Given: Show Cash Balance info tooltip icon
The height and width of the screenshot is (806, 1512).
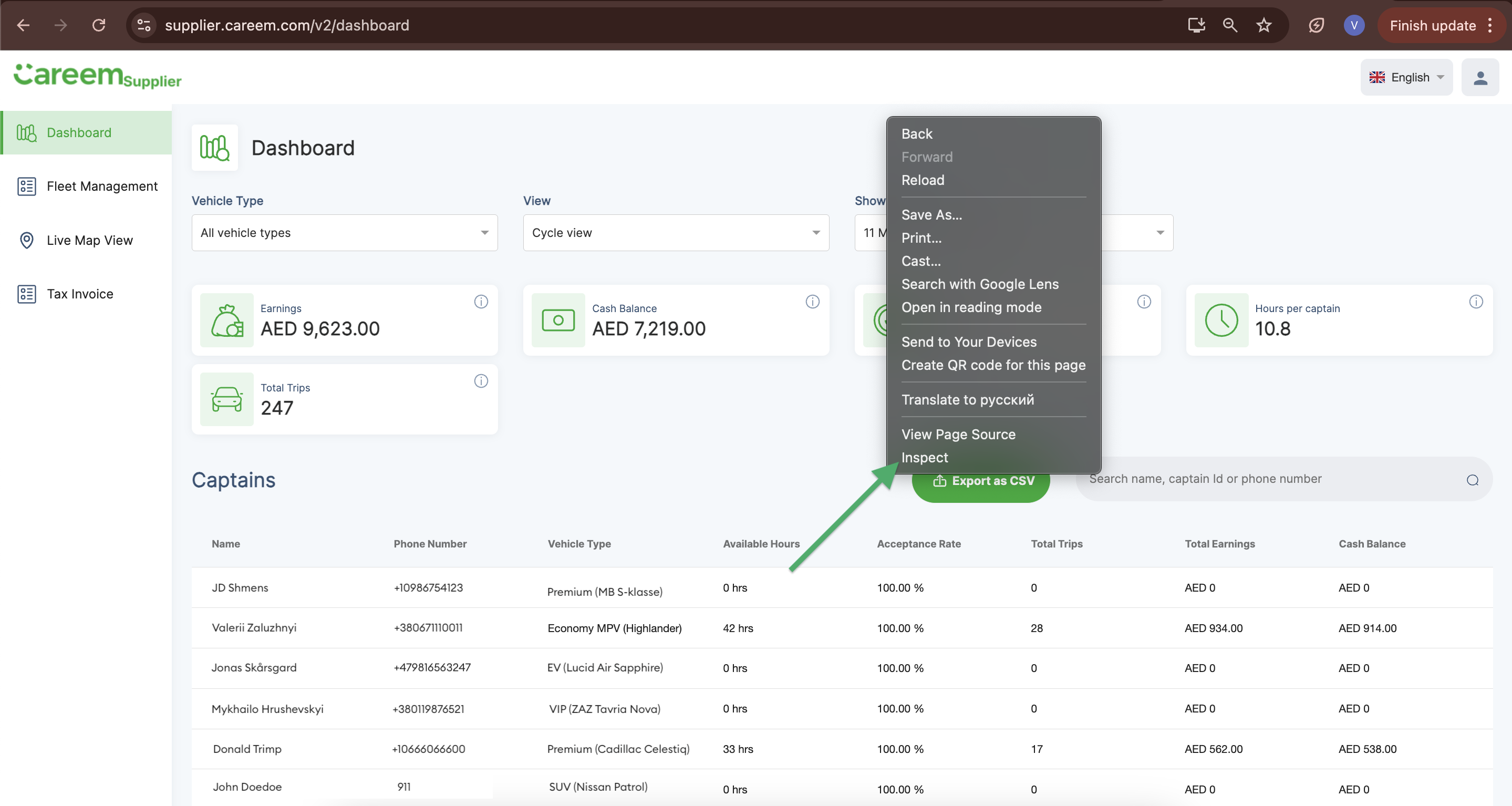Looking at the screenshot, I should coord(812,302).
